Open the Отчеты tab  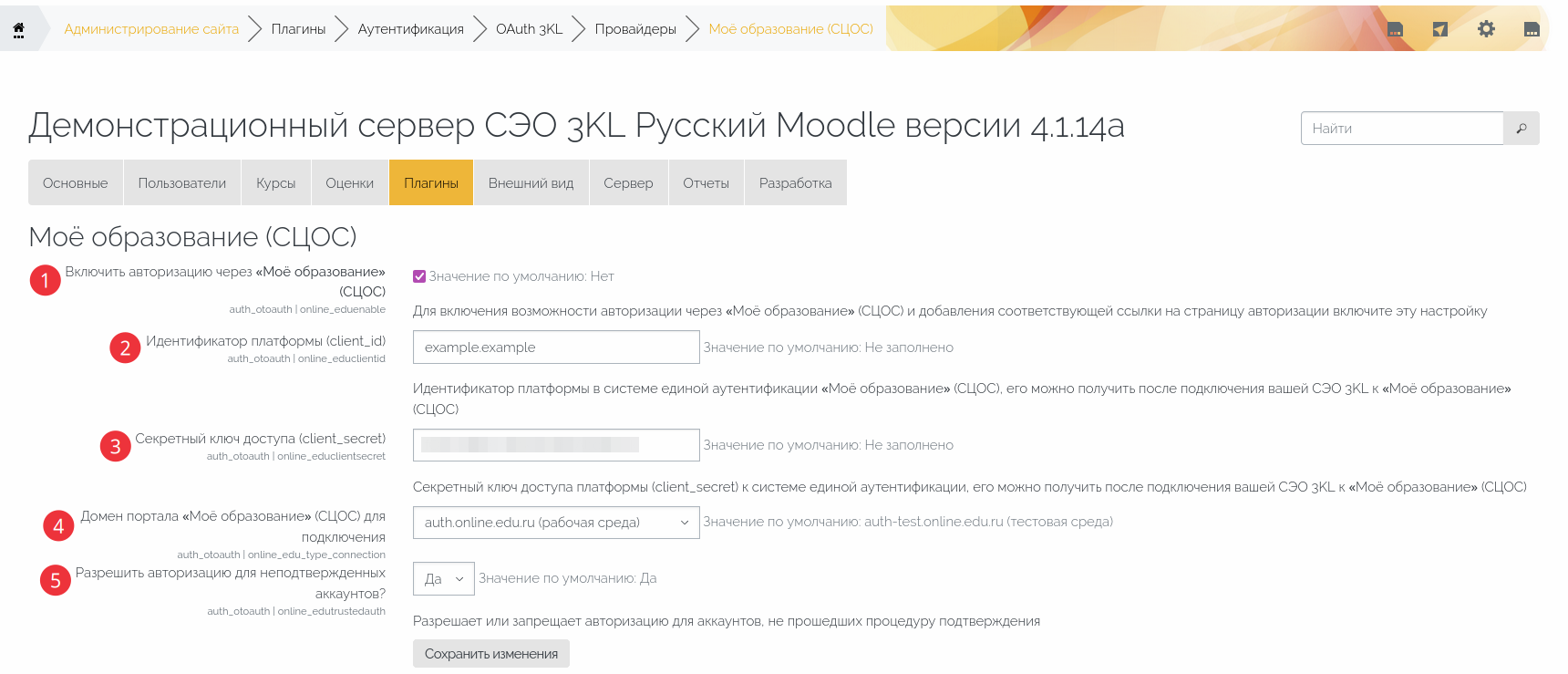[707, 182]
